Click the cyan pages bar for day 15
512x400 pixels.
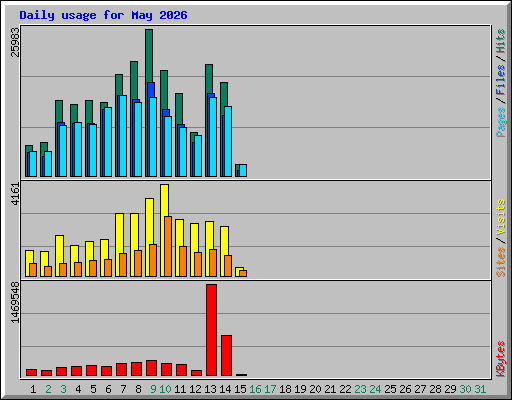pos(243,170)
